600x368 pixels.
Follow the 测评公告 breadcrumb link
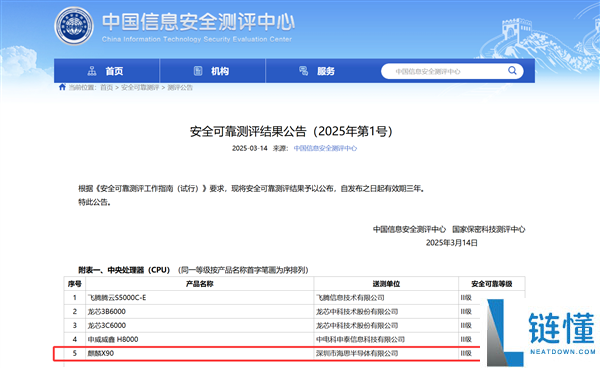coord(180,88)
